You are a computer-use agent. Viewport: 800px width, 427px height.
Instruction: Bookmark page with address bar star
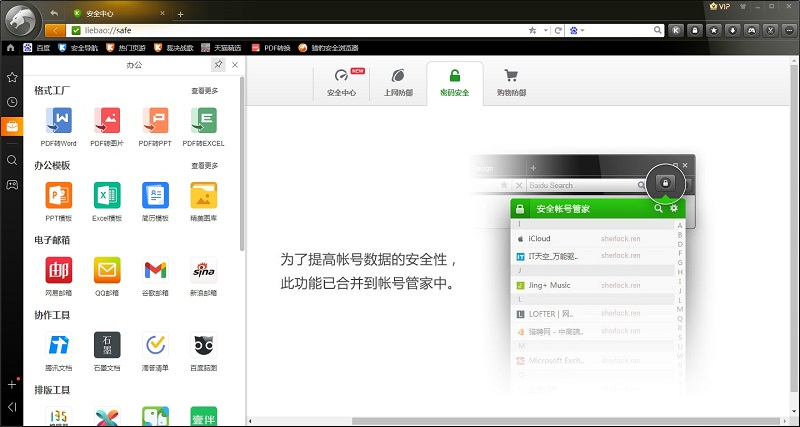[x=532, y=31]
